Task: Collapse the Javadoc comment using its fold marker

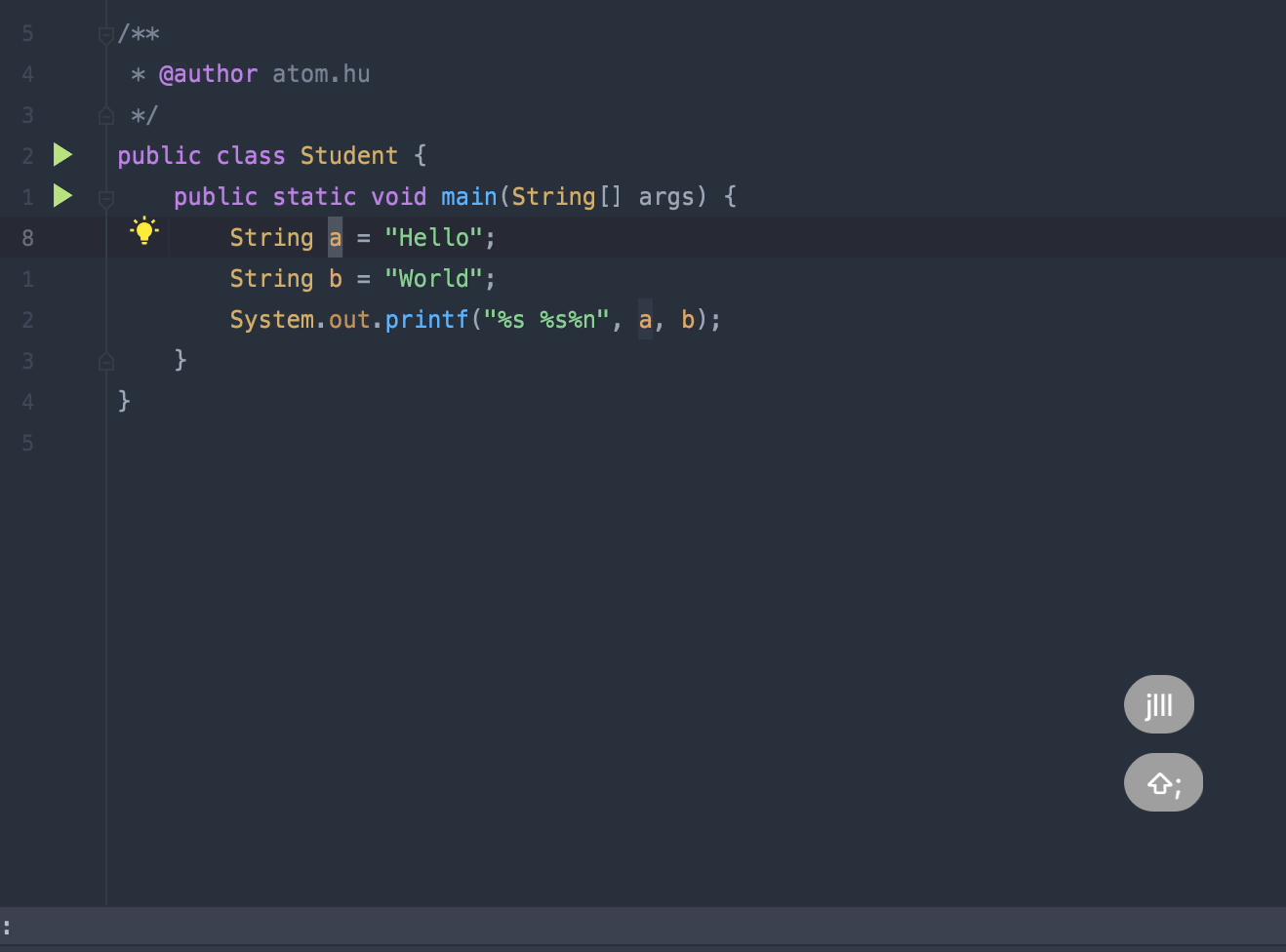Action: 105,33
